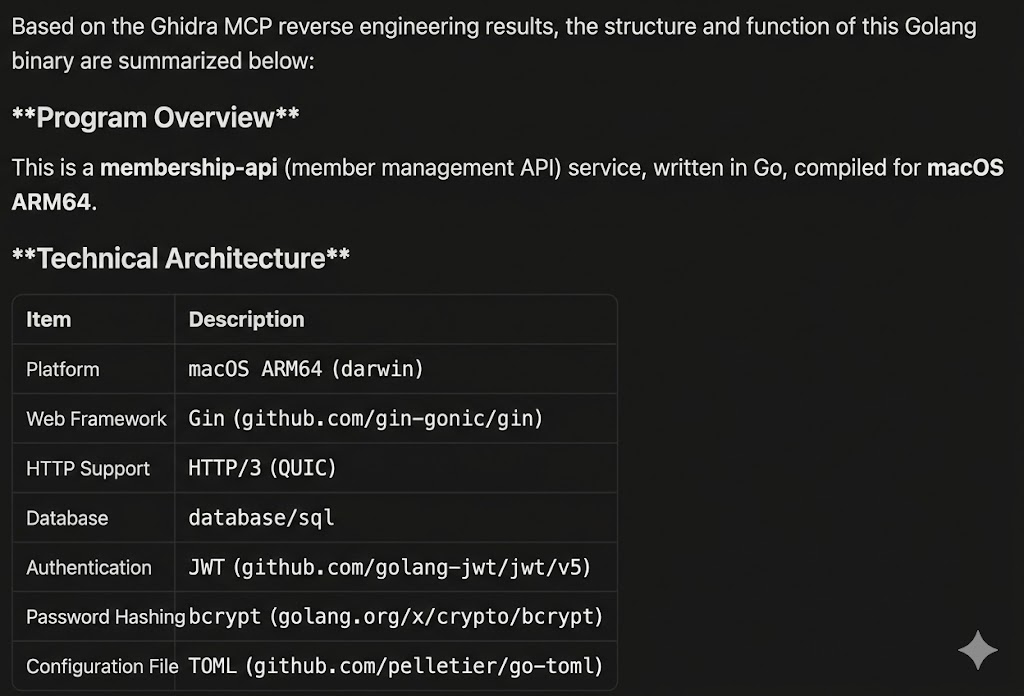Screen dimensions: 1024x696
Task: Click the Password Hashing row label
Action: point(105,617)
